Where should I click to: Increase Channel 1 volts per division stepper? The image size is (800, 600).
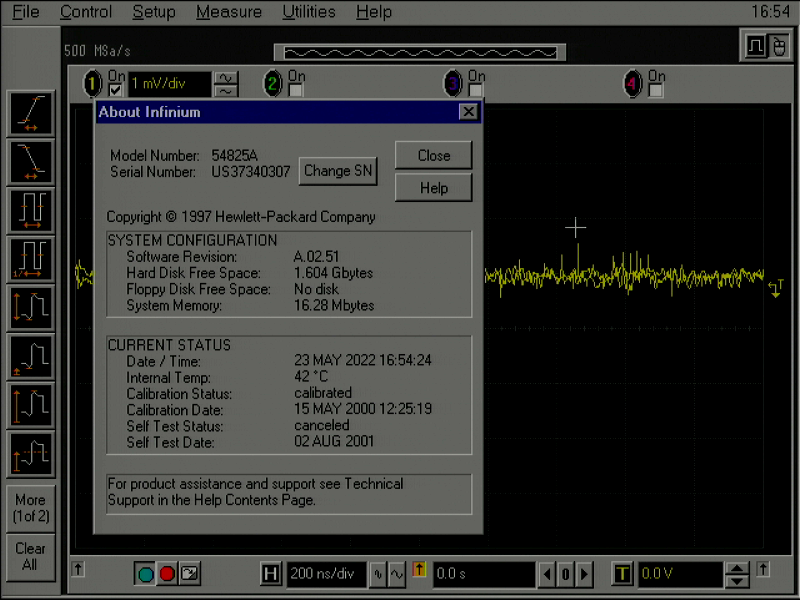tap(226, 79)
